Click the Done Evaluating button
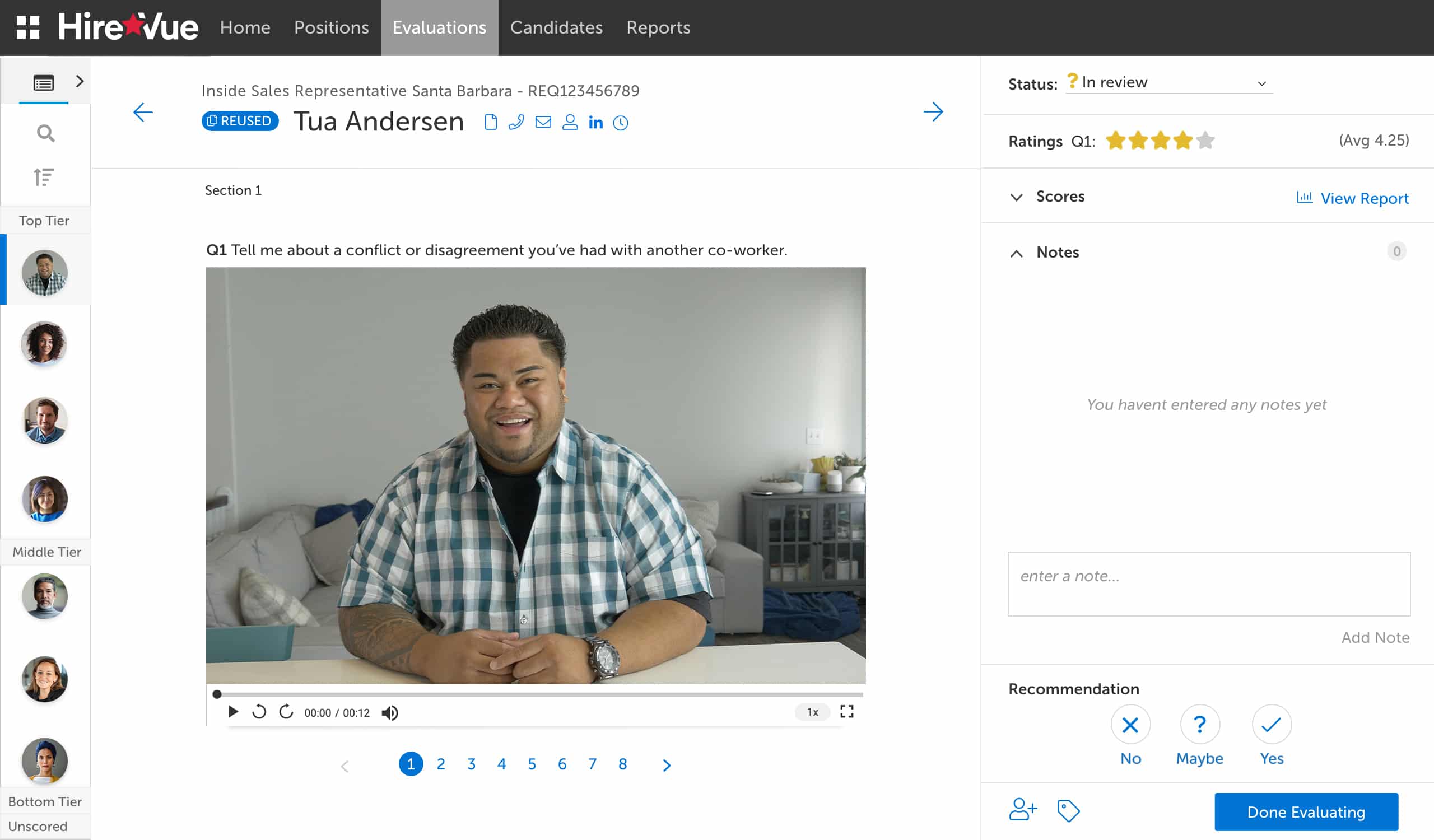Screen dimensions: 1434x840 [x=1305, y=811]
